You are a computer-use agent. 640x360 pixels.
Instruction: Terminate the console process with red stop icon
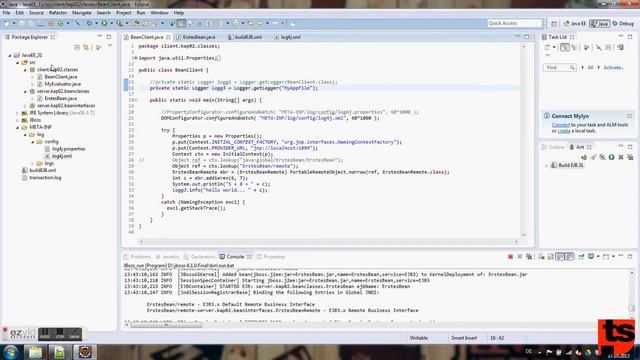point(510,257)
